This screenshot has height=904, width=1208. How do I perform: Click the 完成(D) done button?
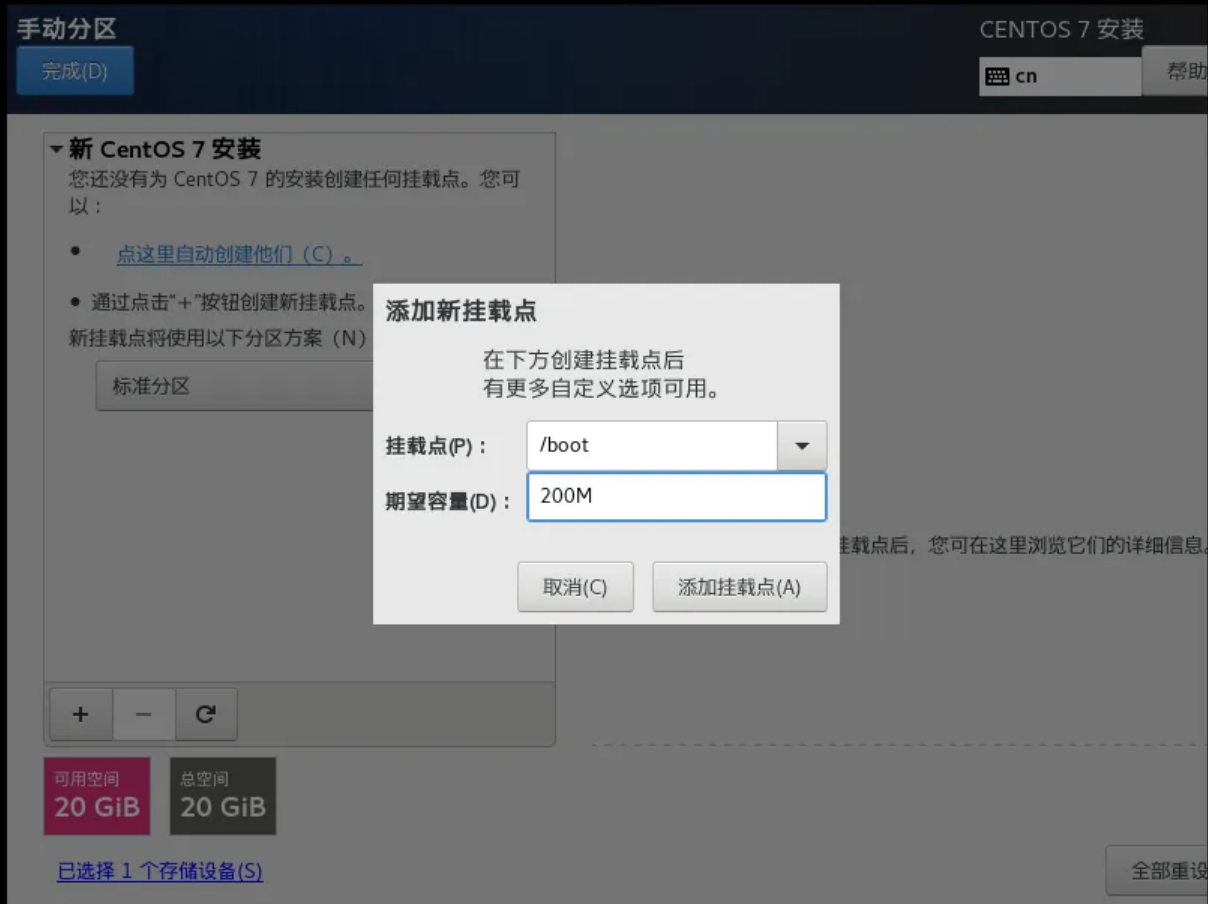click(75, 71)
